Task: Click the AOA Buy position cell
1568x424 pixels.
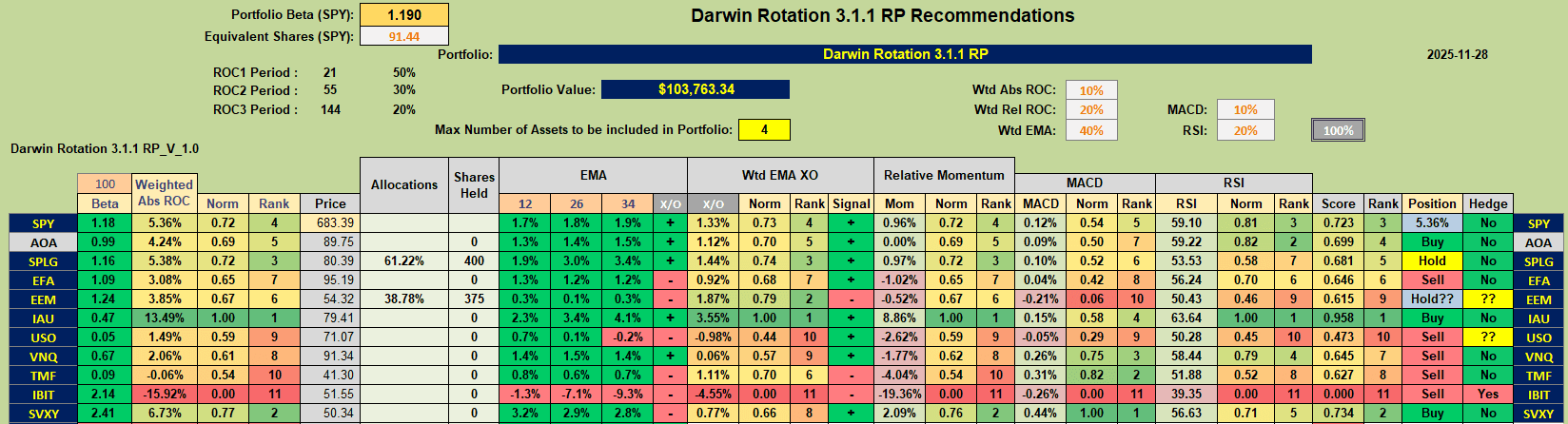Action: [x=1432, y=241]
